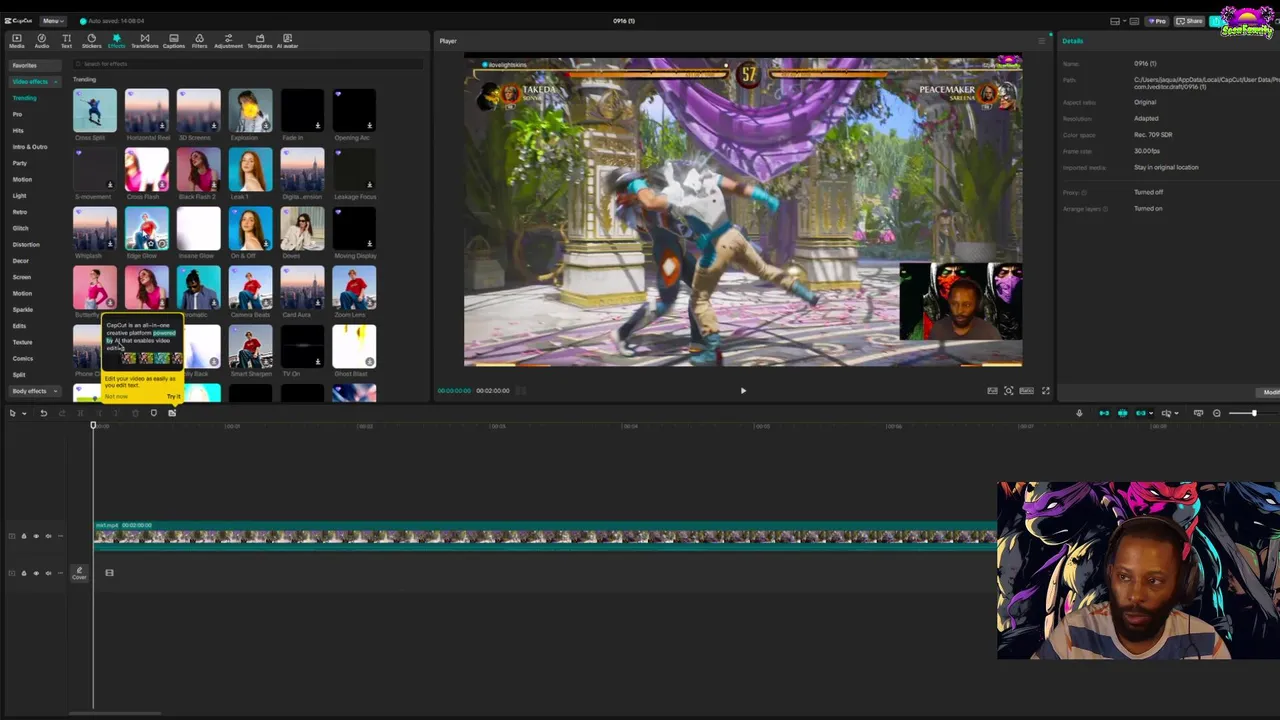Open the Templates tab
This screenshot has width=1280, height=720.
[259, 41]
